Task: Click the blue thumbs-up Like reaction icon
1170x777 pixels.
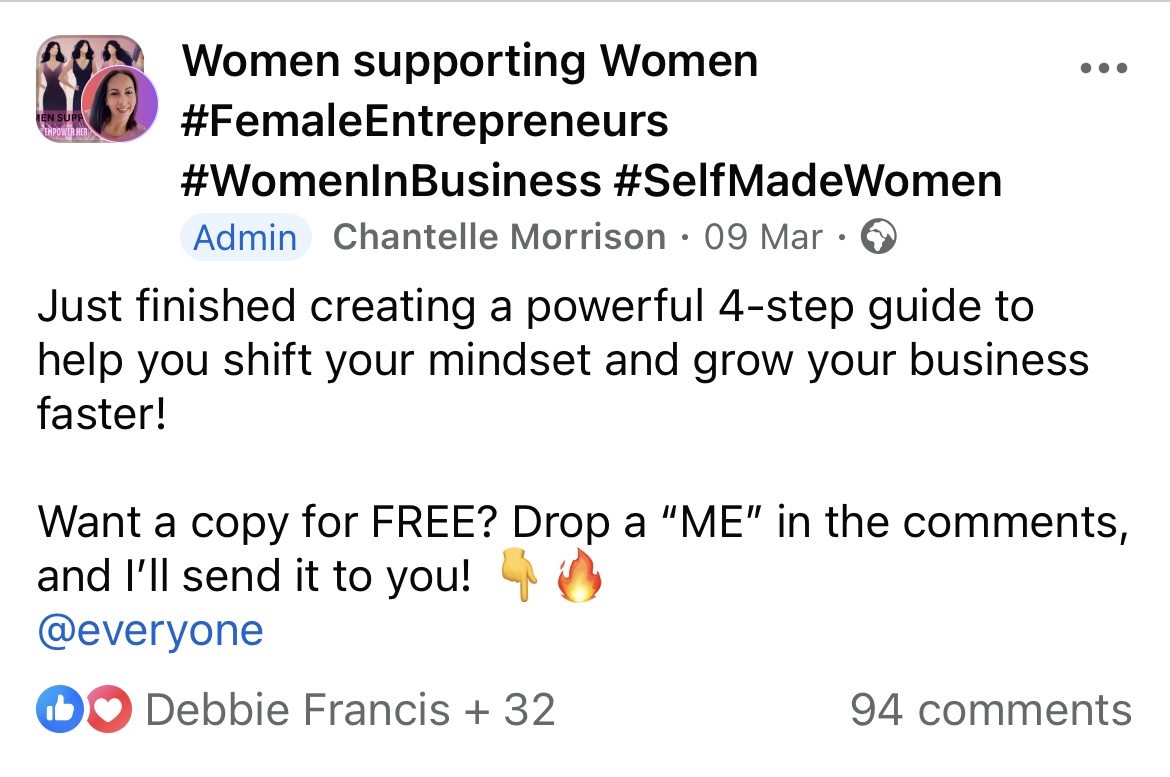Action: (x=54, y=710)
